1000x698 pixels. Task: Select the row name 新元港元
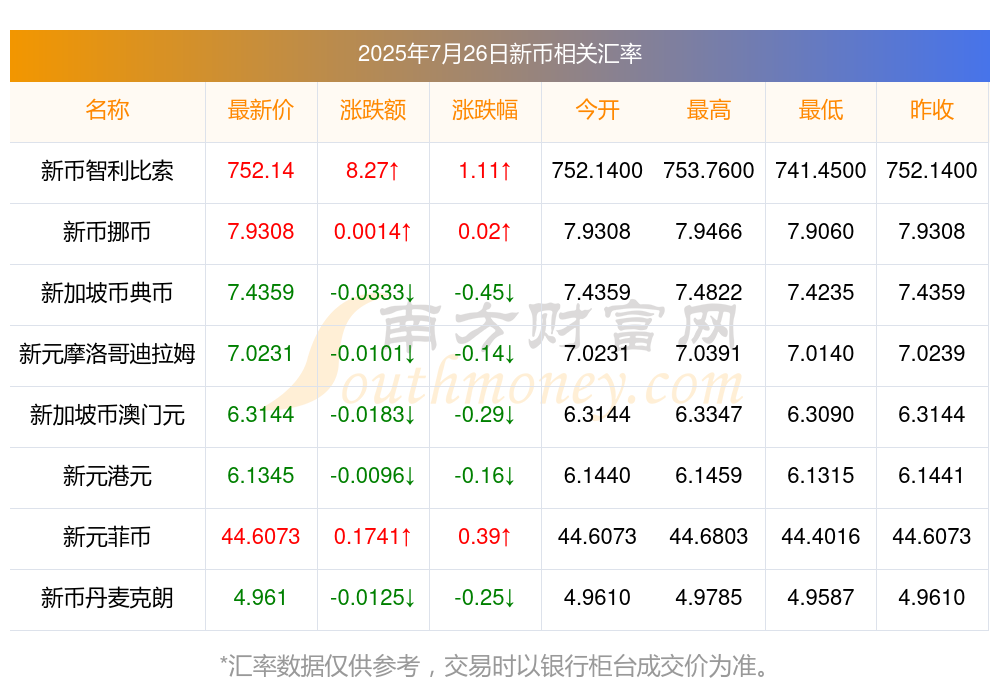pyautogui.click(x=107, y=476)
